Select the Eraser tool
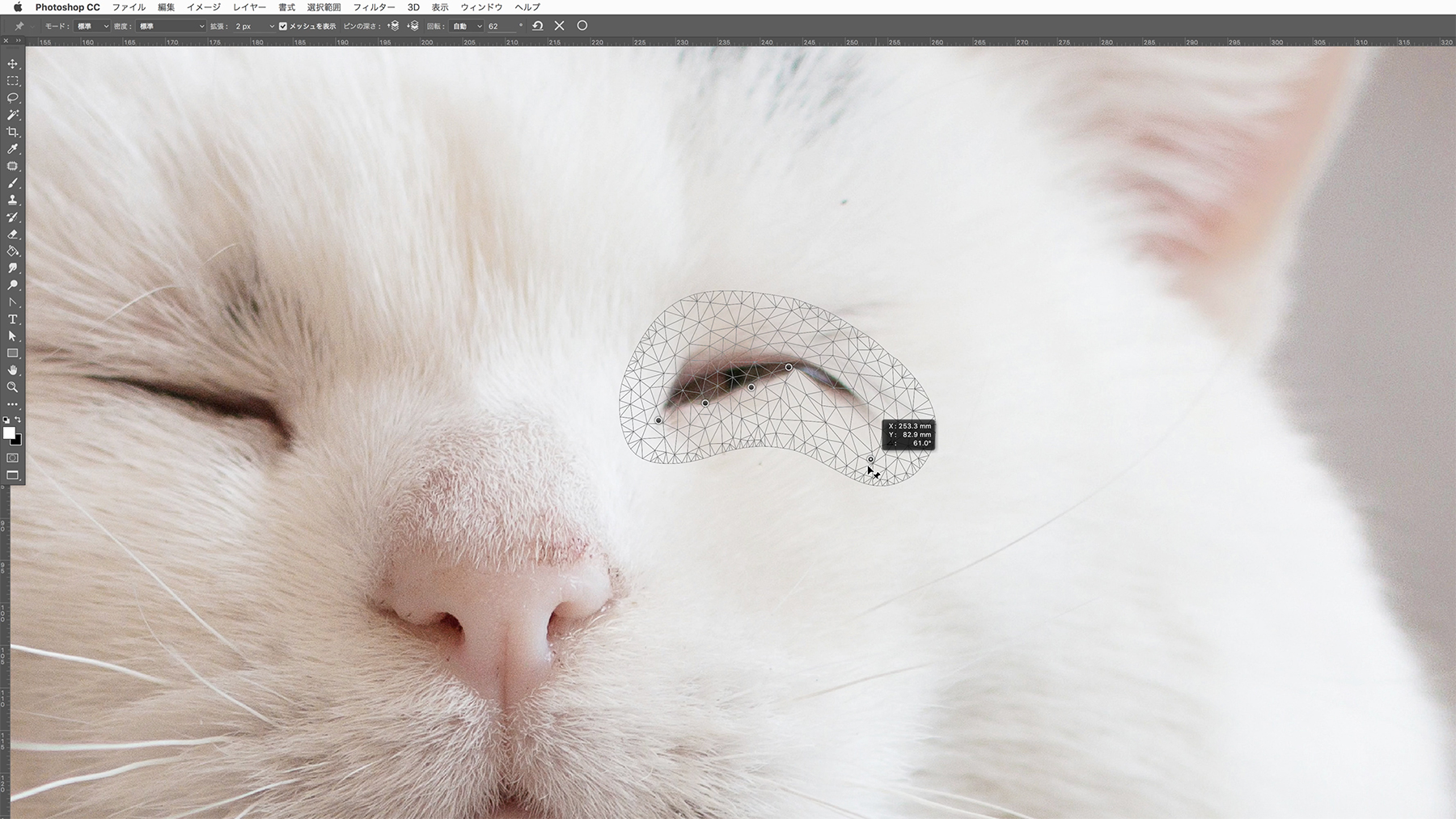Image resolution: width=1456 pixels, height=819 pixels. (x=12, y=234)
